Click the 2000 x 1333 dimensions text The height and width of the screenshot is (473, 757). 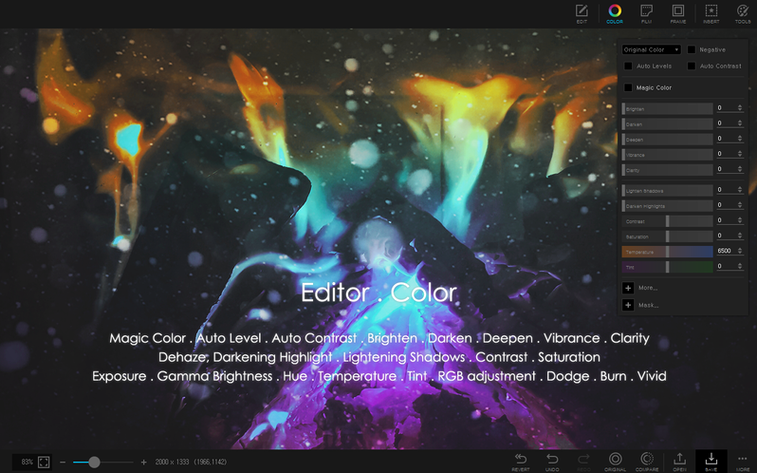[x=172, y=462]
